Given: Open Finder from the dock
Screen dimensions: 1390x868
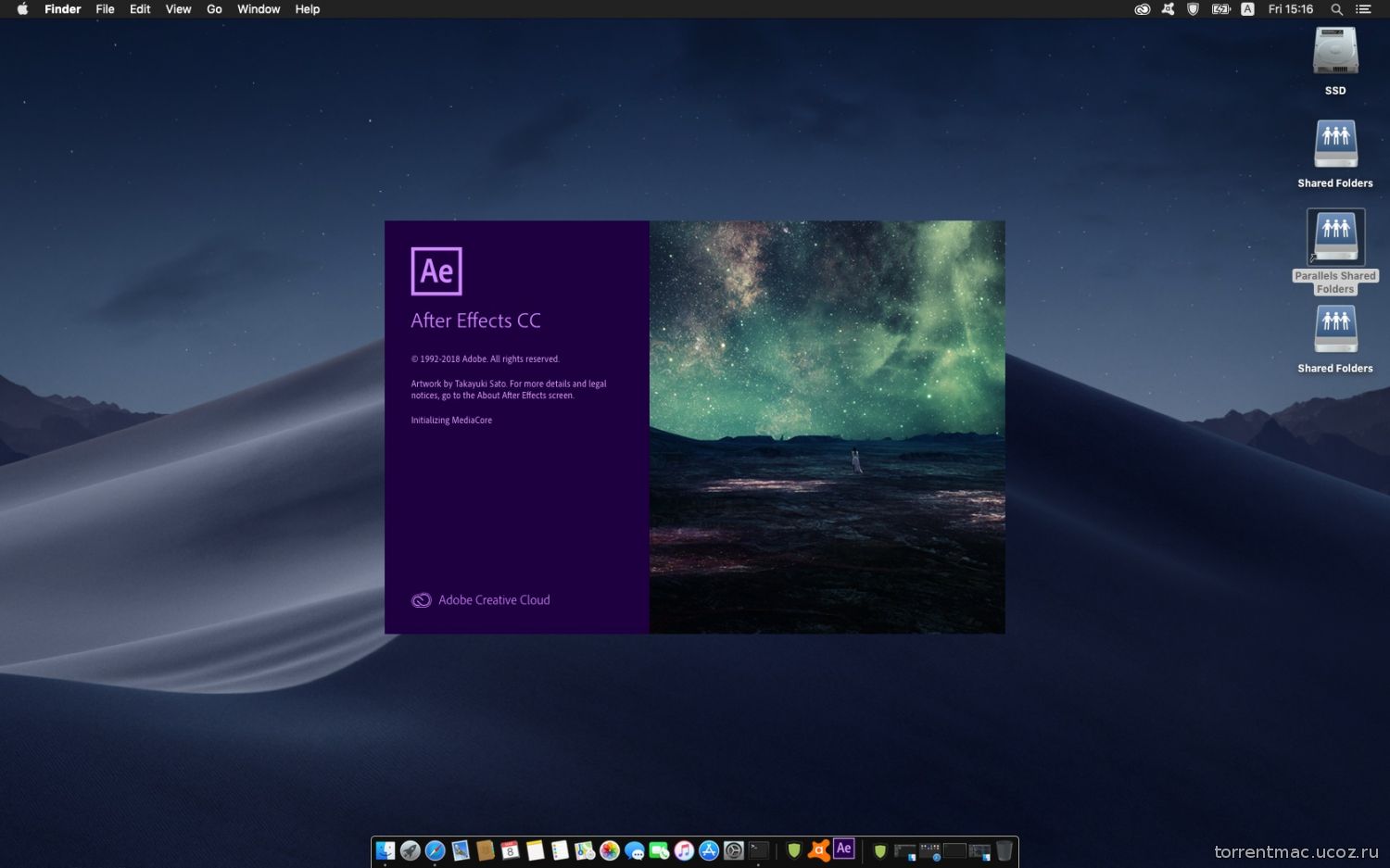Looking at the screenshot, I should [x=385, y=850].
